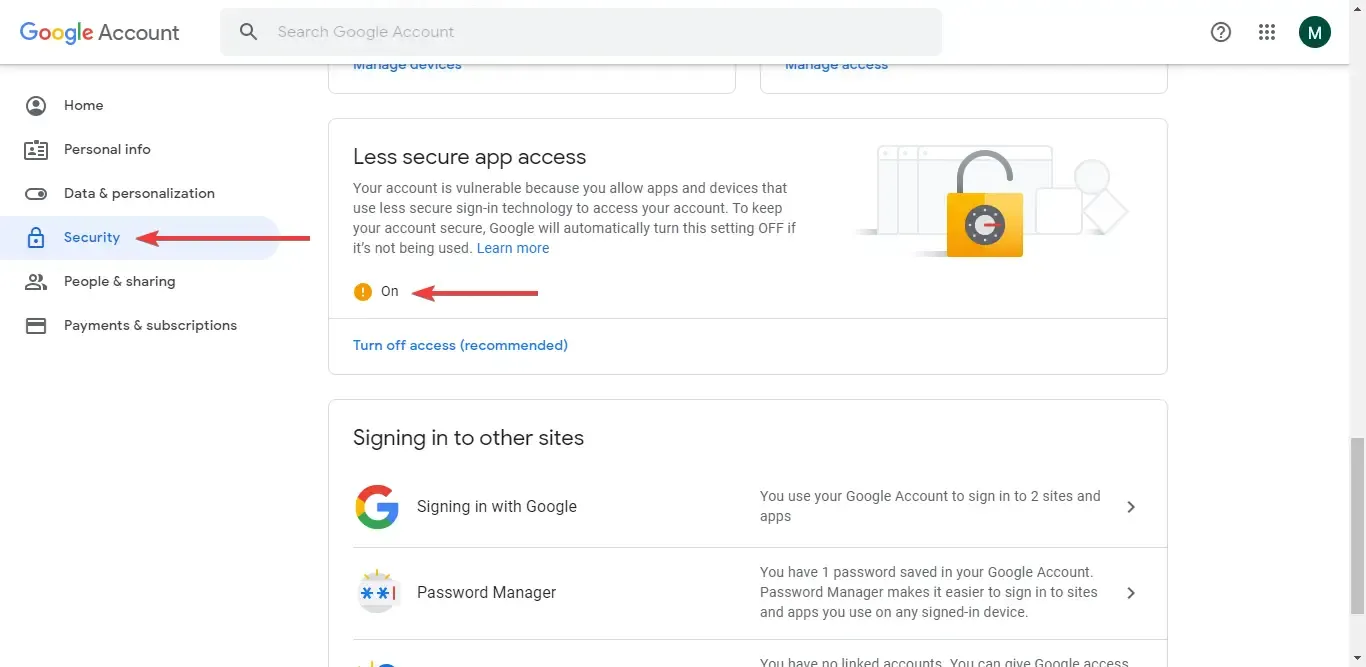
Task: Open the Help icon in the header
Action: coord(1220,31)
